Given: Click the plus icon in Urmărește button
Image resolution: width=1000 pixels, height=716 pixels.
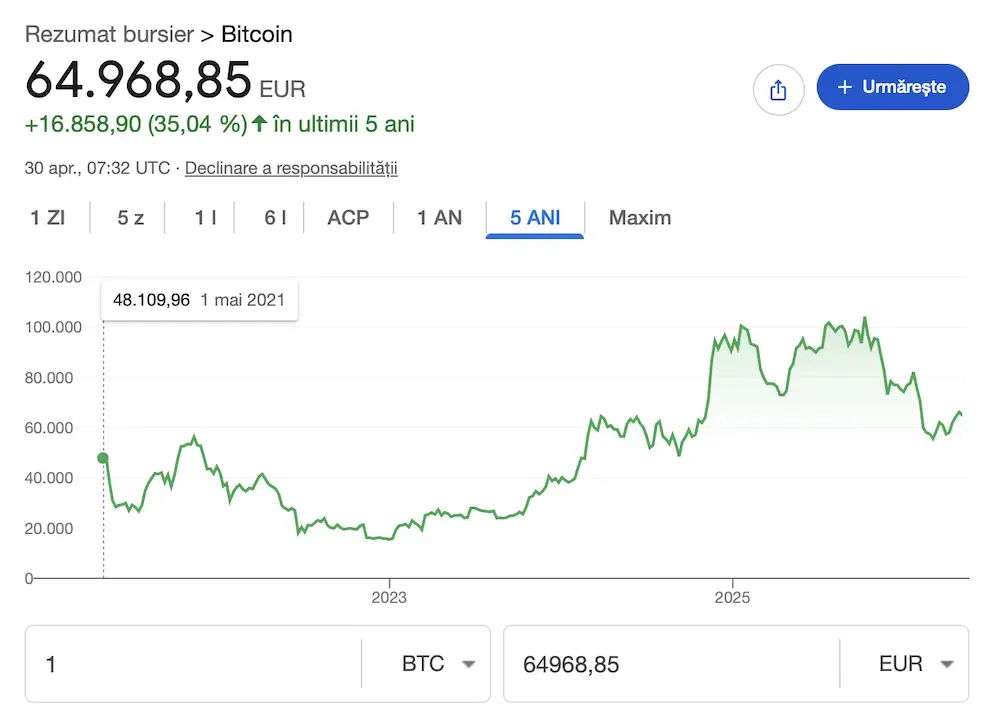Looking at the screenshot, I should click(844, 87).
